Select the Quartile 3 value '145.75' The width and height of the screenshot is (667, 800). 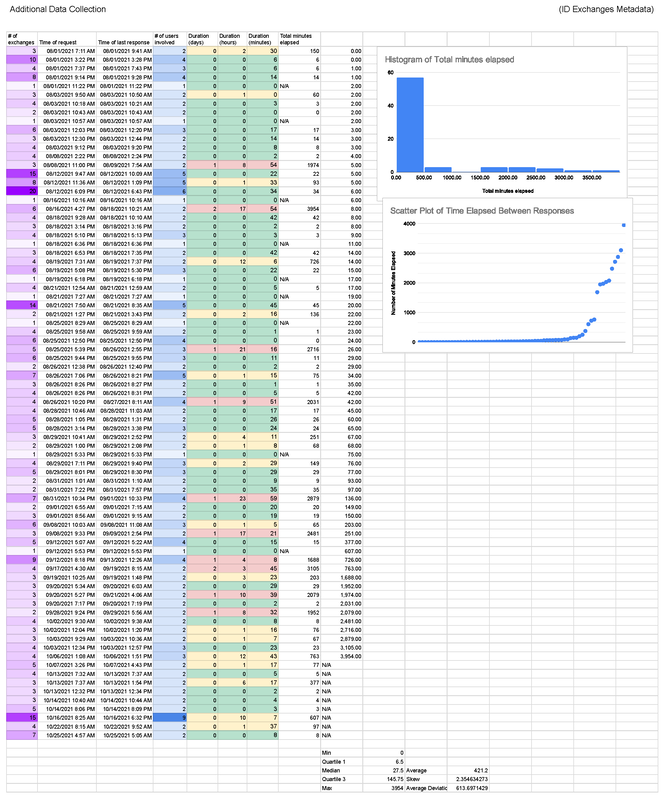[x=384, y=779]
